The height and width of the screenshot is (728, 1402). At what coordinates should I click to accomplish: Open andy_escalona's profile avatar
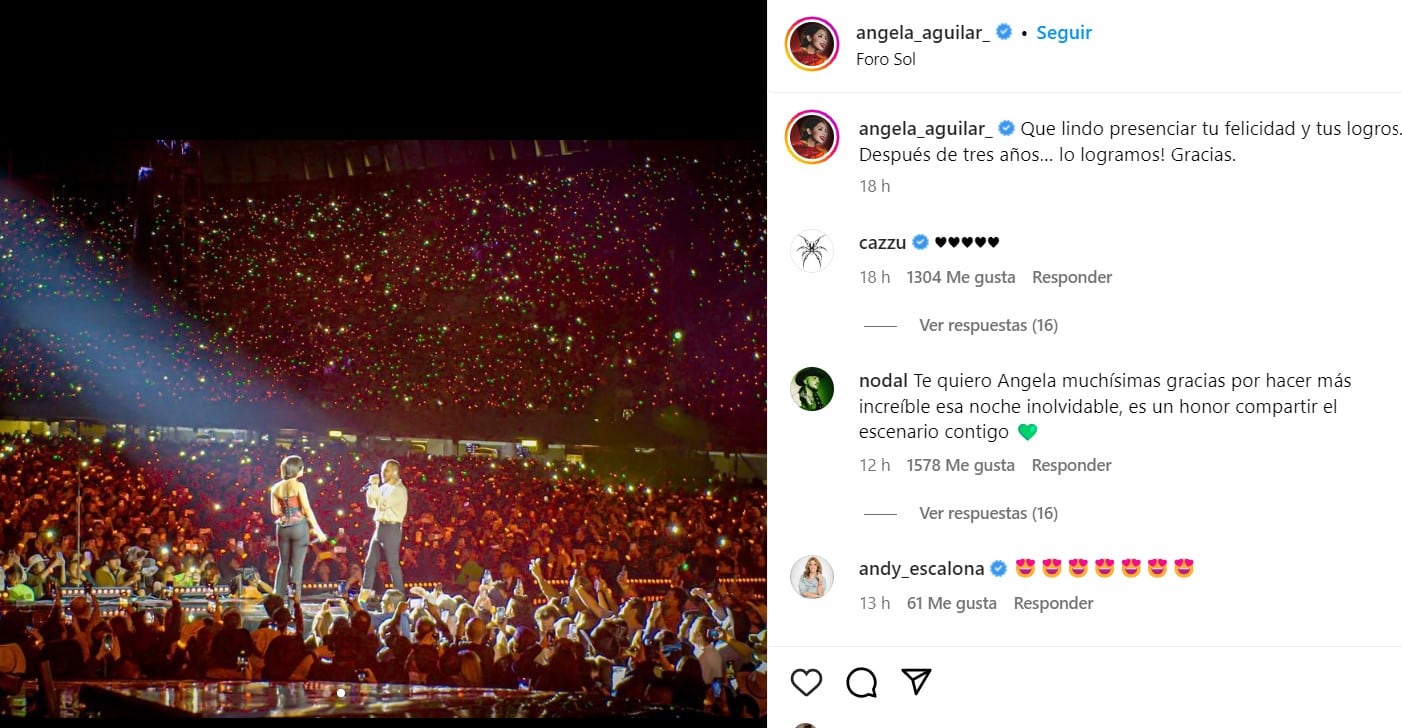[x=811, y=577]
